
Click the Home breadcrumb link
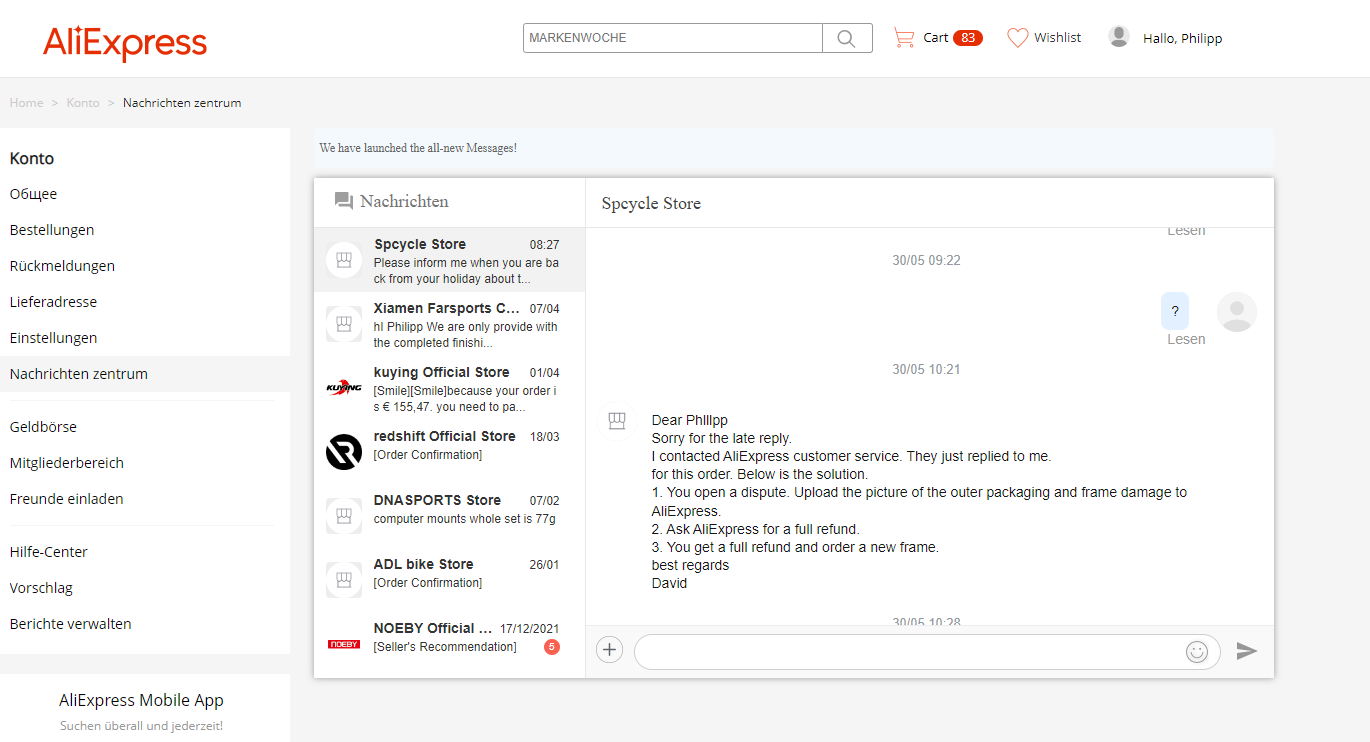pos(26,103)
